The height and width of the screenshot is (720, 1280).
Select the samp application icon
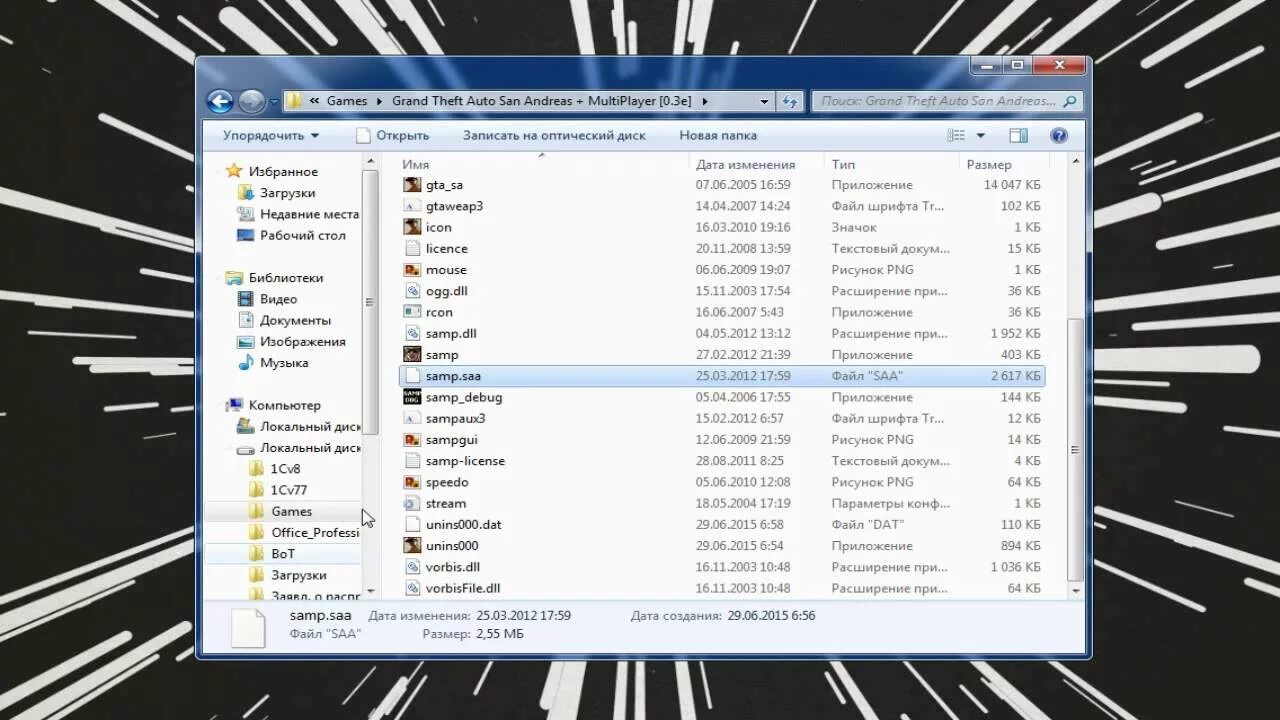[412, 355]
